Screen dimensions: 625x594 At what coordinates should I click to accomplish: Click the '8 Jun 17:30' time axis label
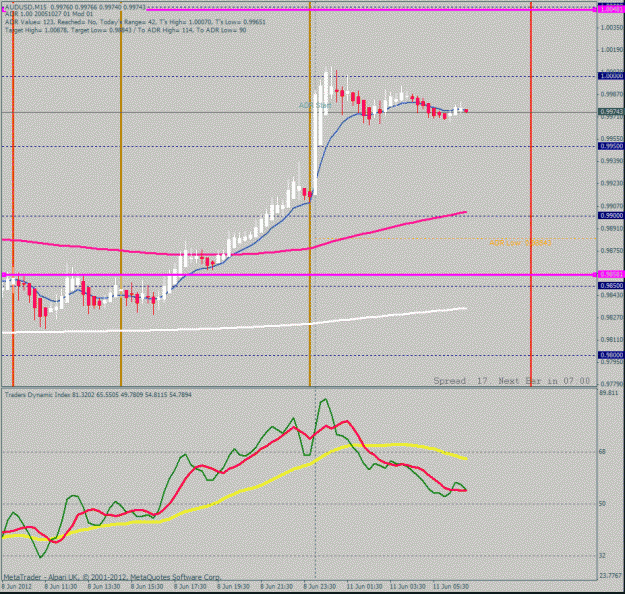(x=190, y=587)
